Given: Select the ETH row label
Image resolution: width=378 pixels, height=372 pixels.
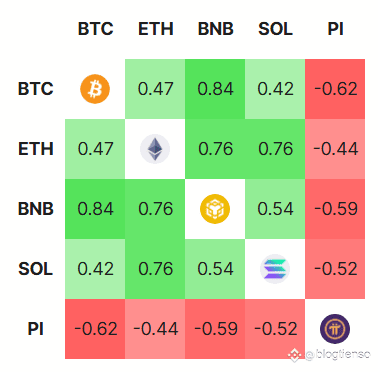Looking at the screenshot, I should pos(36,149).
